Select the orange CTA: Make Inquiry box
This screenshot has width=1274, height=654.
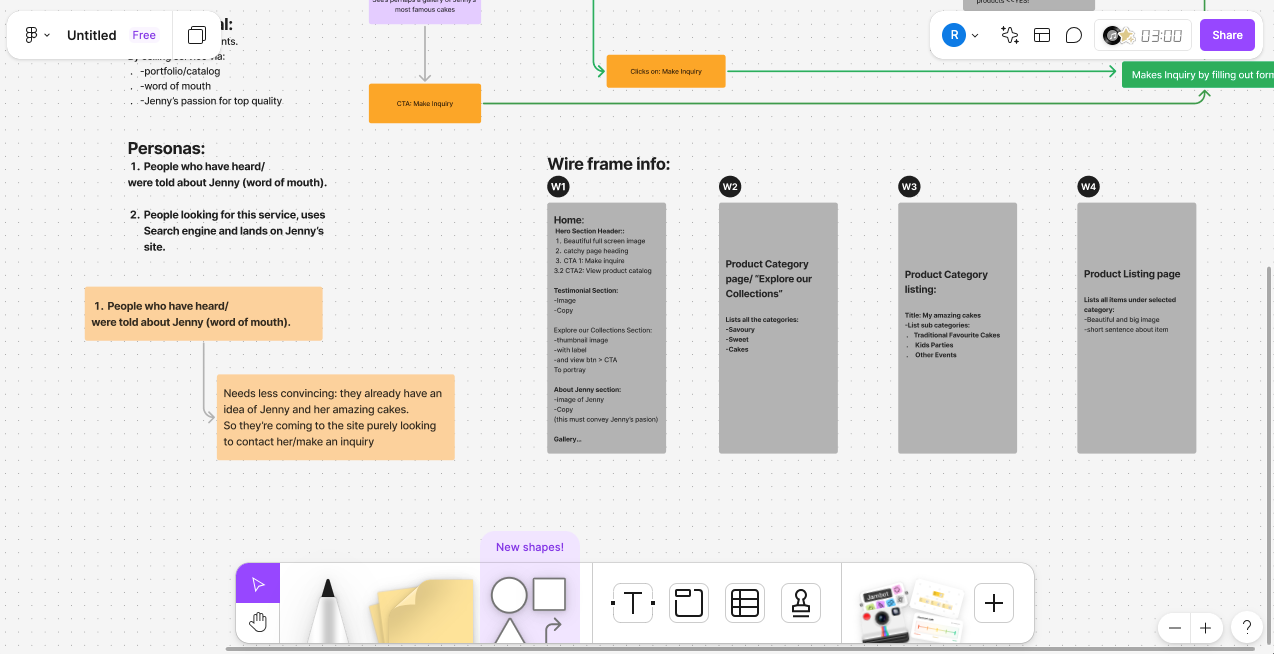(425, 103)
